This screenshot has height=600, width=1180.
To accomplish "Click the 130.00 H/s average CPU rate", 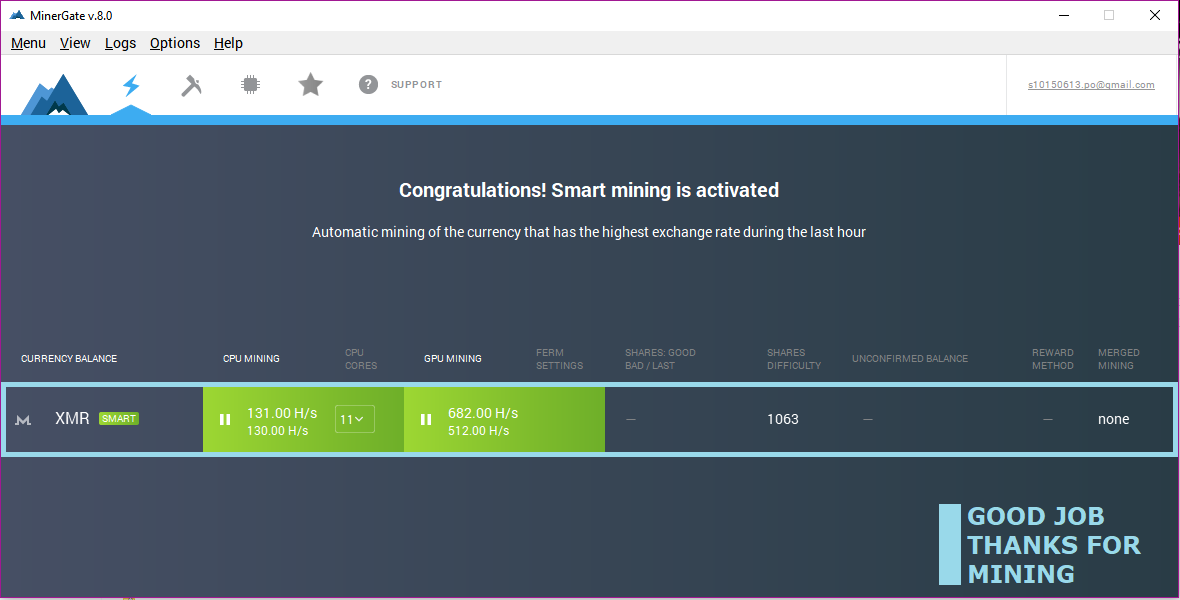I will click(278, 431).
